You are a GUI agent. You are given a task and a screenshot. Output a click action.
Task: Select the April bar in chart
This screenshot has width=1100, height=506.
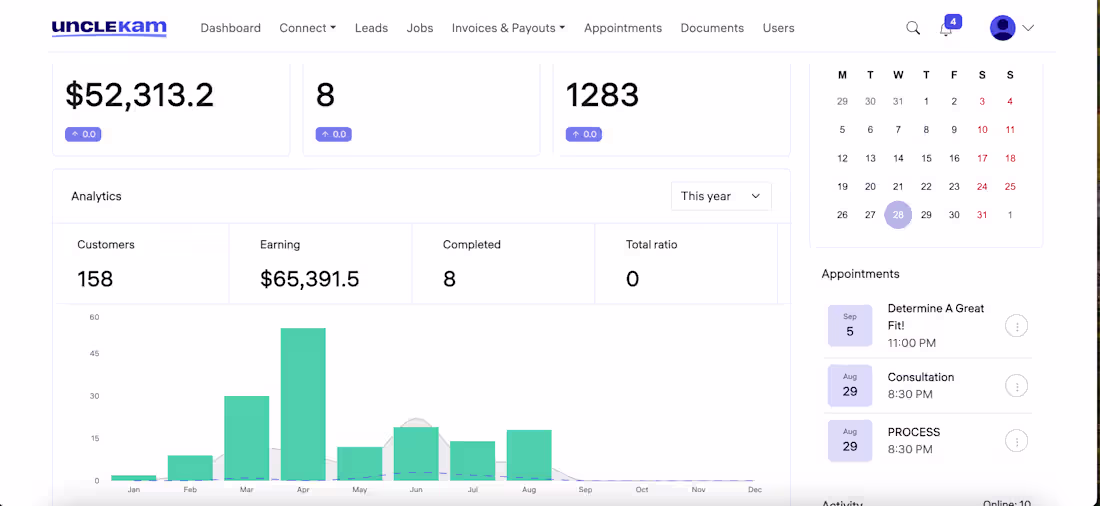coord(303,404)
